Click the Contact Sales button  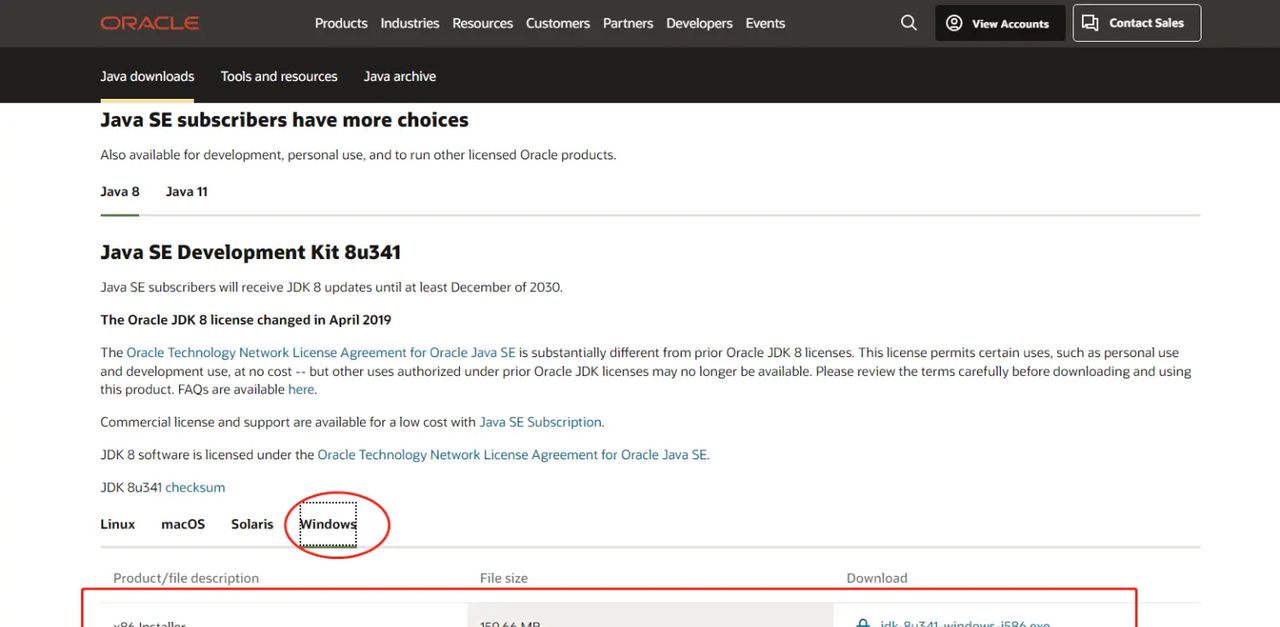pyautogui.click(x=1136, y=23)
